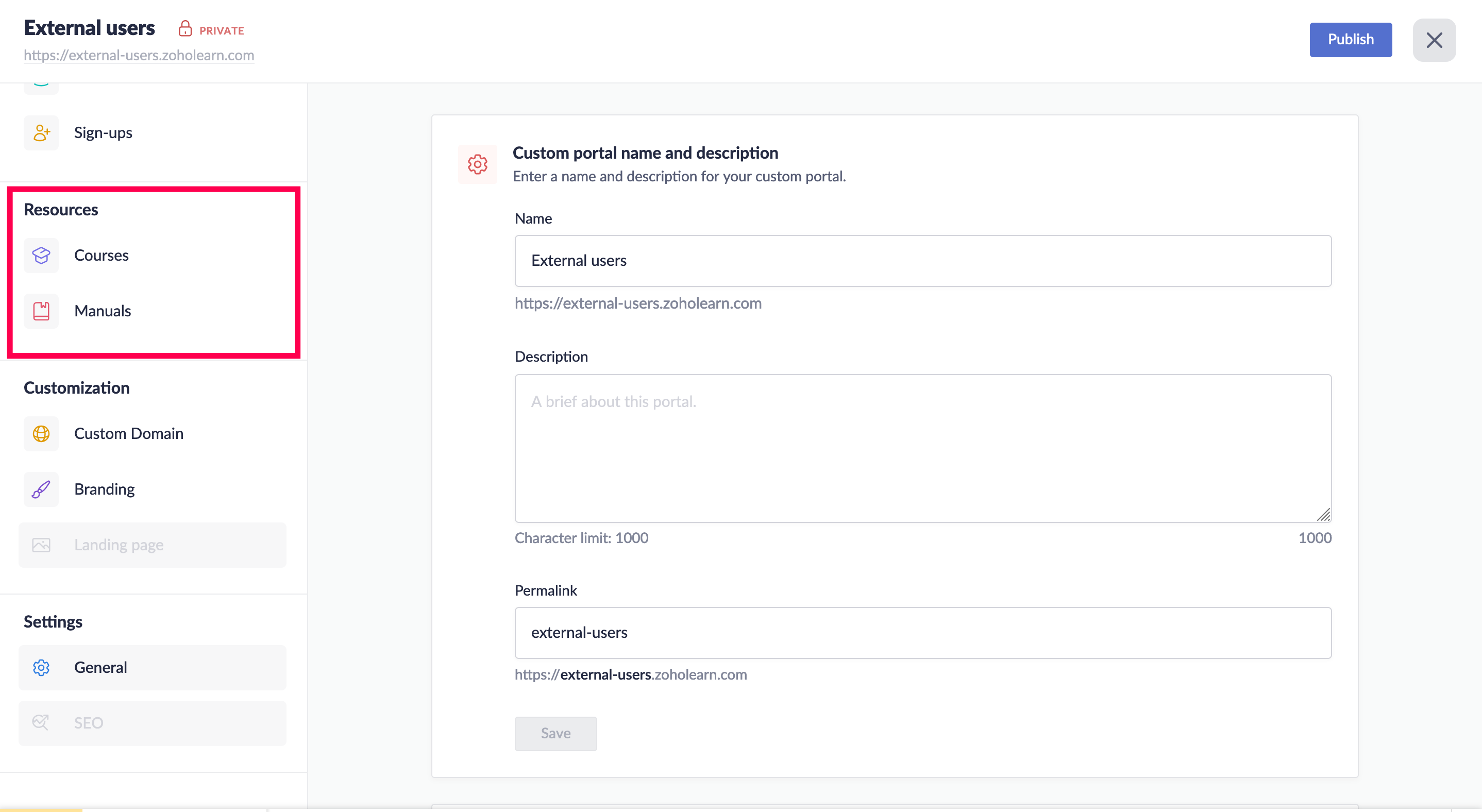Screen dimensions: 1482x812
Task: Open the external-users.zoholearn.com header link
Action: 139,55
